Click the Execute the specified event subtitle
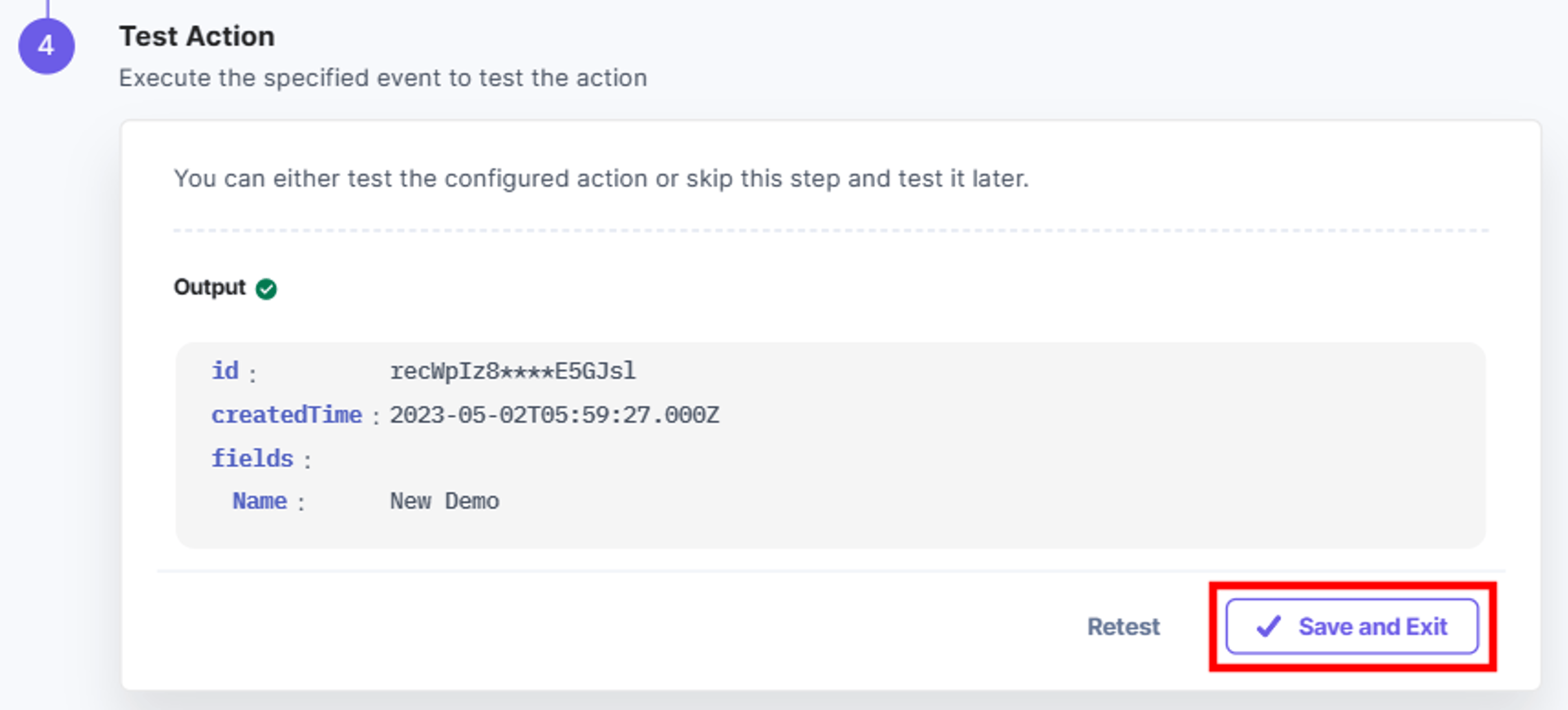 click(383, 78)
